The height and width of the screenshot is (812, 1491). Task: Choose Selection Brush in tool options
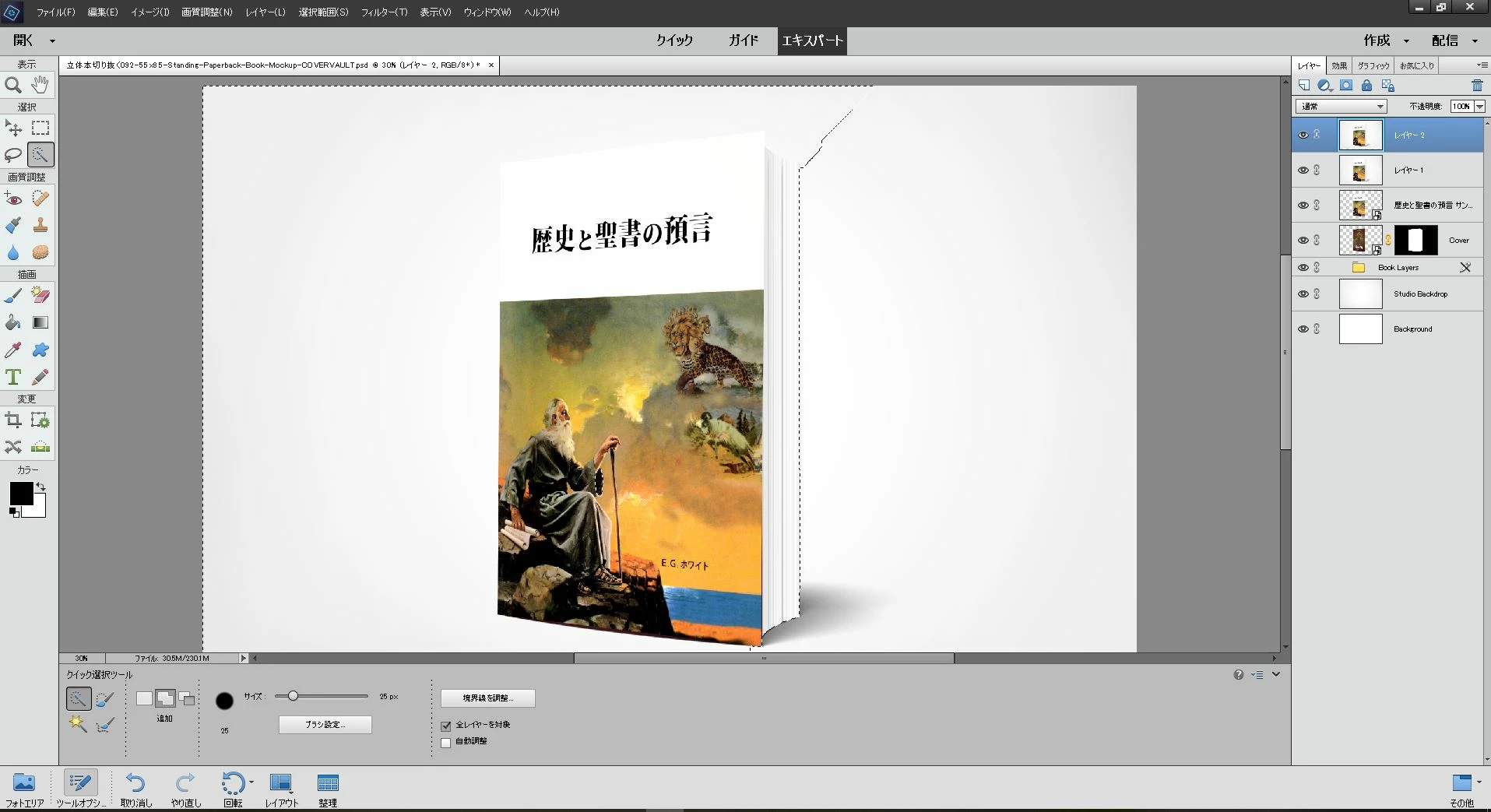[104, 699]
